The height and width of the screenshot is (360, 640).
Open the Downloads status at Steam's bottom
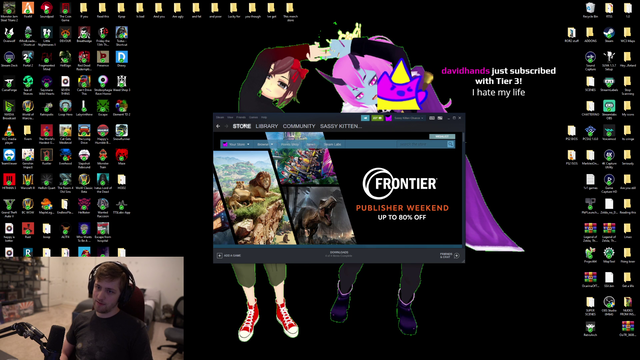coord(339,254)
